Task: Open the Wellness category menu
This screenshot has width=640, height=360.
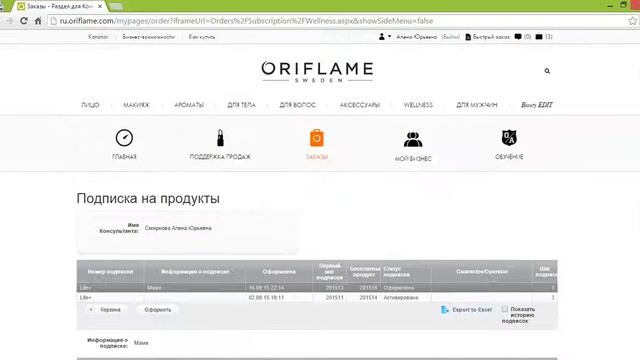Action: 418,105
